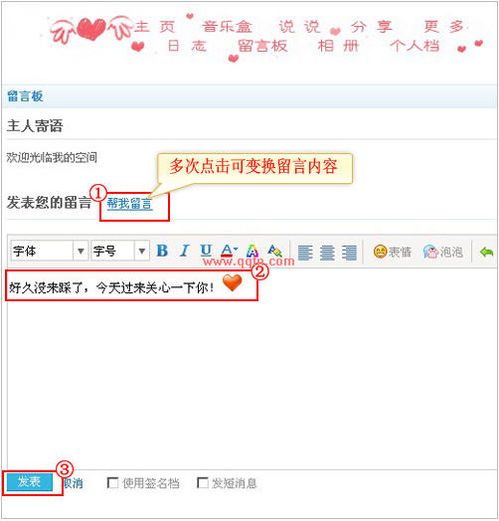Image resolution: width=499 pixels, height=521 pixels.
Task: Underline the message text
Action: pyautogui.click(x=206, y=251)
